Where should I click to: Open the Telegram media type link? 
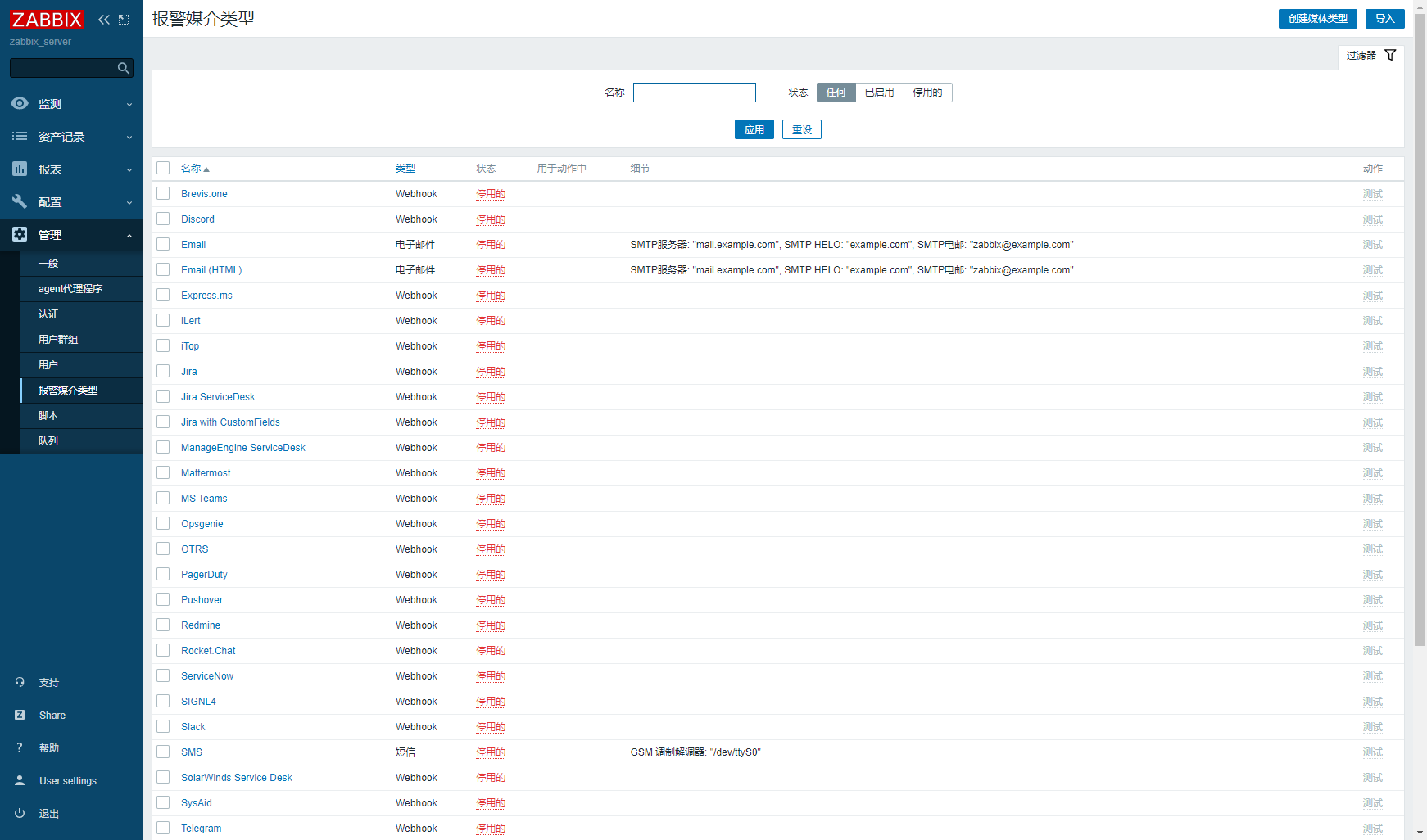pyautogui.click(x=201, y=828)
